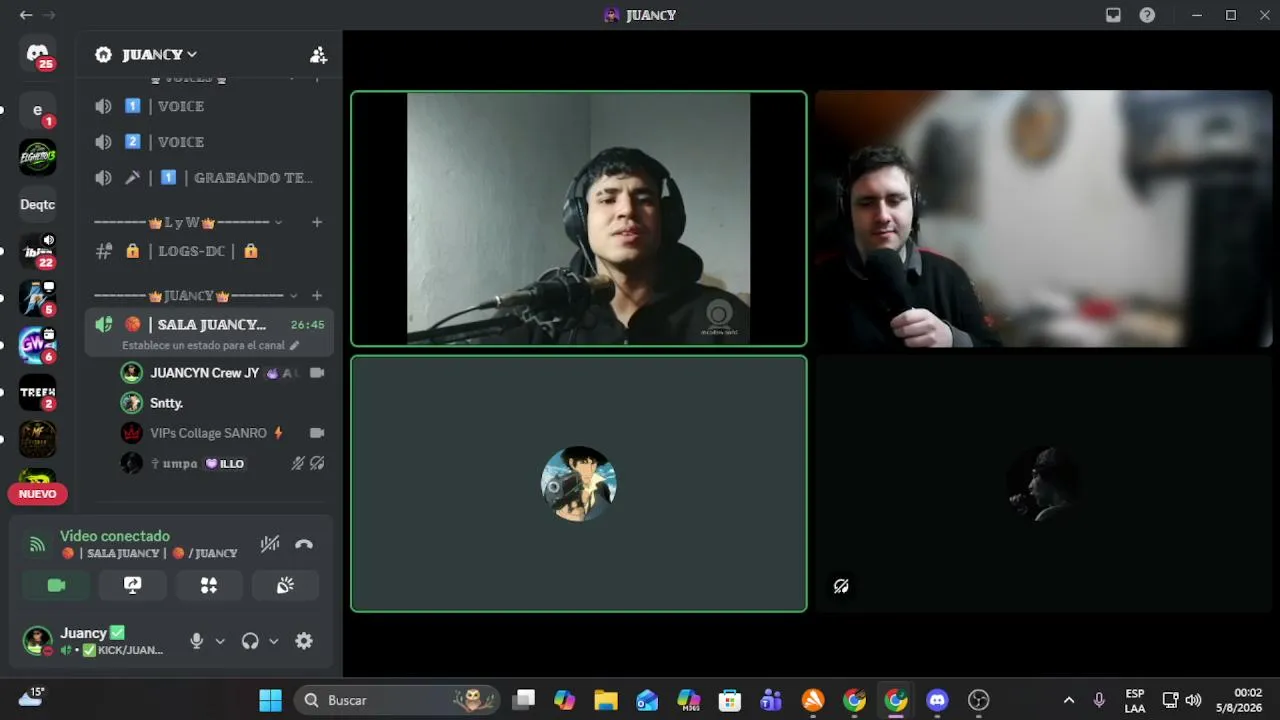The height and width of the screenshot is (720, 1280).
Task: Disconnect from the voice call
Action: pyautogui.click(x=304, y=544)
